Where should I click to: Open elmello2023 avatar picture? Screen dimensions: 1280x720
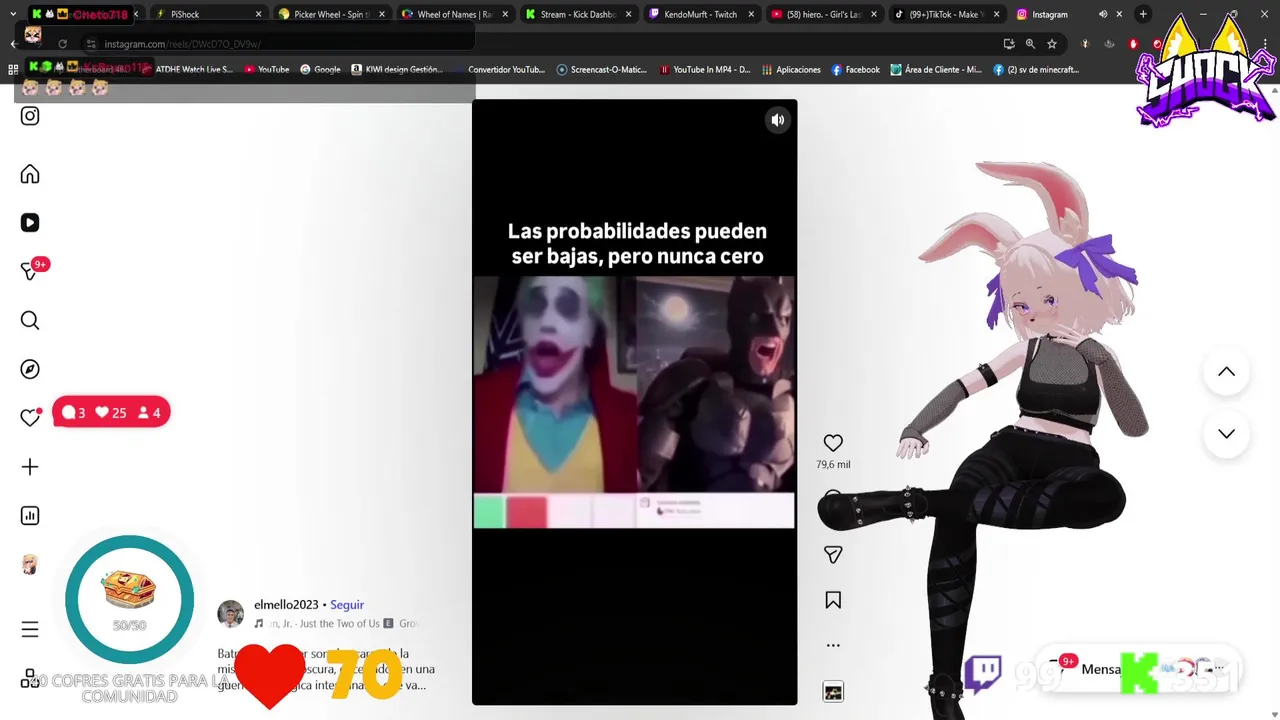coord(231,614)
